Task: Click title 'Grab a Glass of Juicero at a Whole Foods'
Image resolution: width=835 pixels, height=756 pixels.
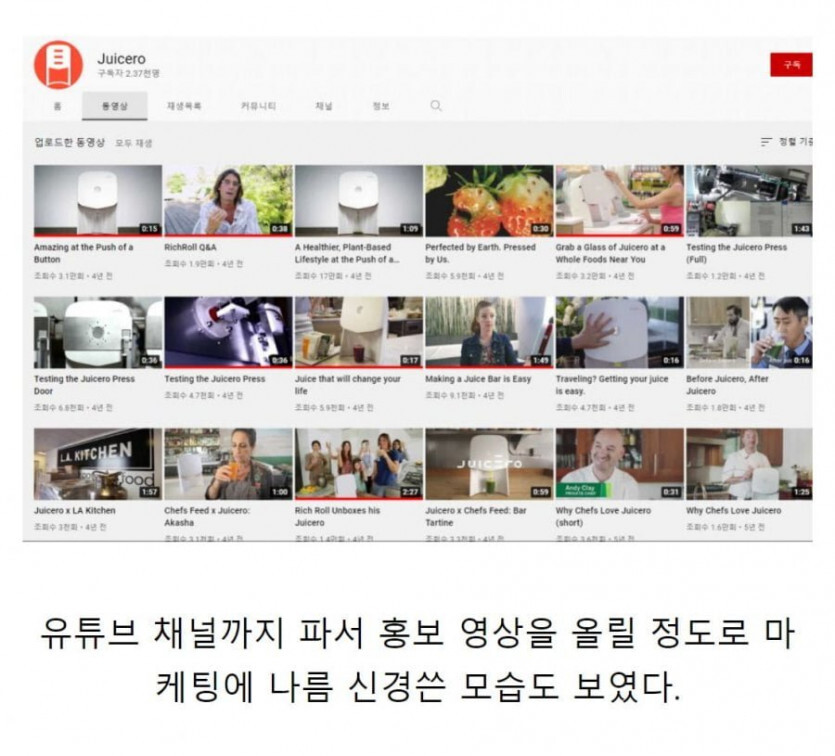Action: click(x=610, y=253)
